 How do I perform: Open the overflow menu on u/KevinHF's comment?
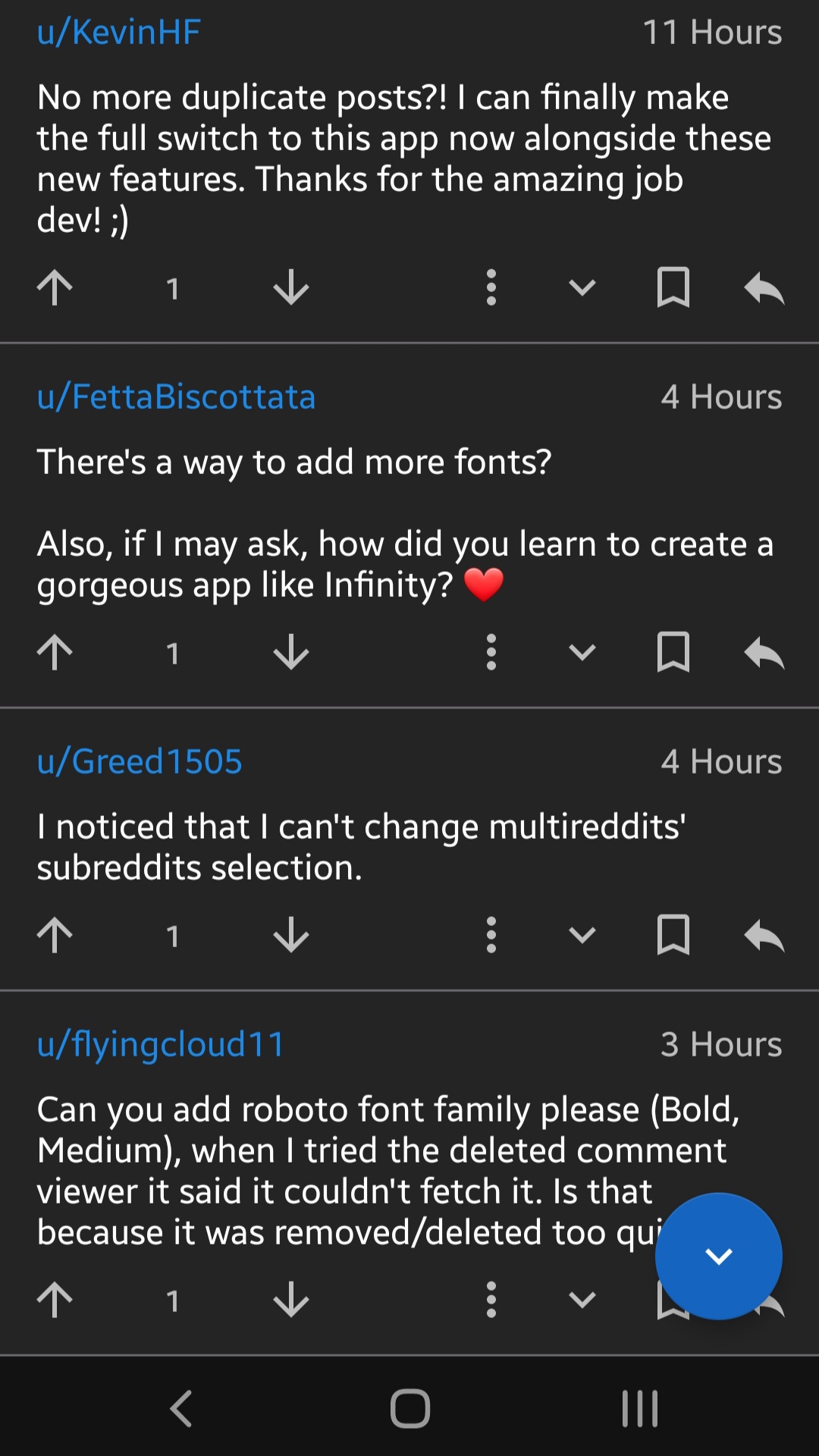coord(491,288)
